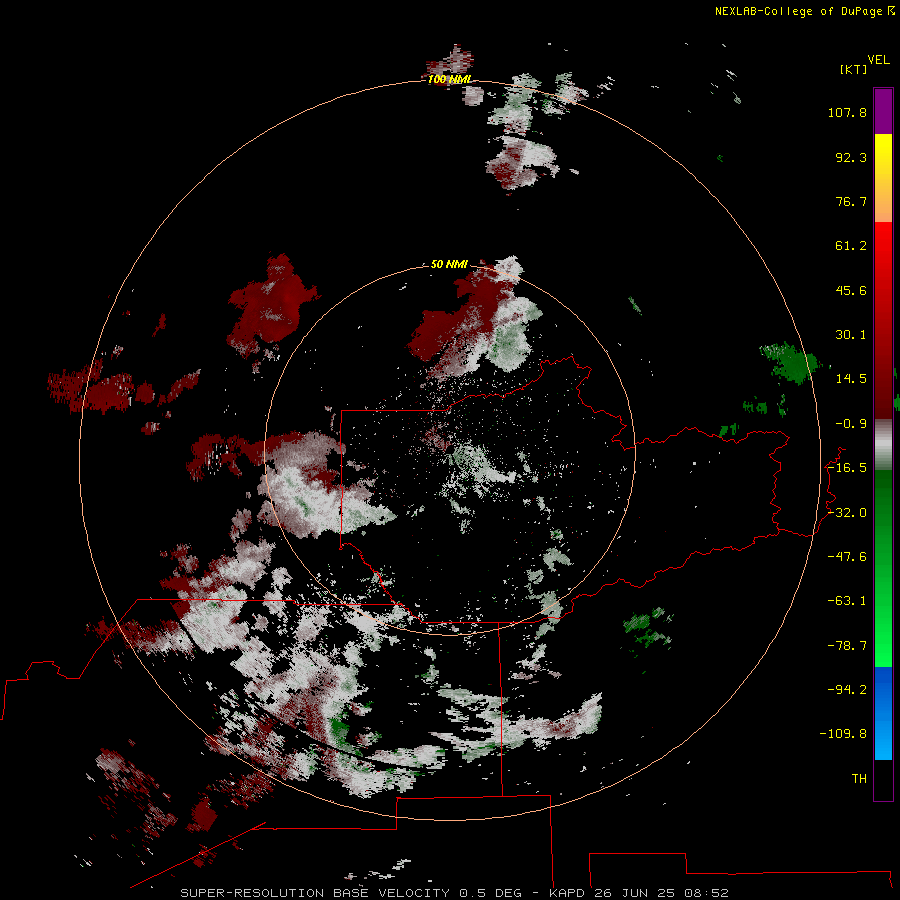Viewport: 900px width, 900px height.
Task: Click the 50 NMI range ring label
Action: [x=449, y=264]
